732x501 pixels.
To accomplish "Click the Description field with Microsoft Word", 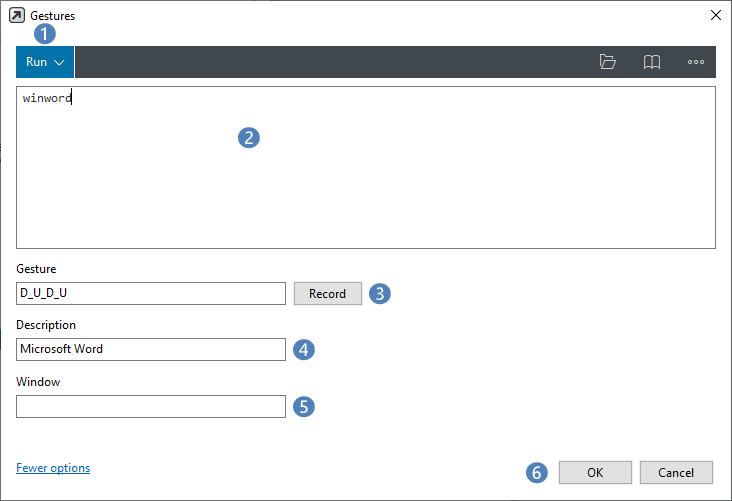I will click(x=151, y=349).
